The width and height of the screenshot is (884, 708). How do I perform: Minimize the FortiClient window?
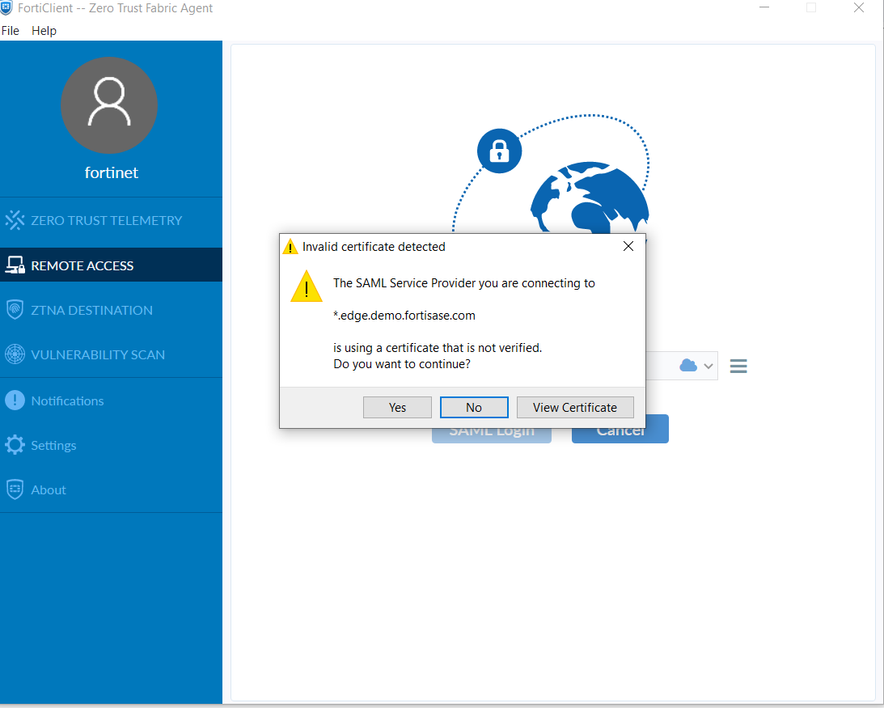[x=764, y=8]
